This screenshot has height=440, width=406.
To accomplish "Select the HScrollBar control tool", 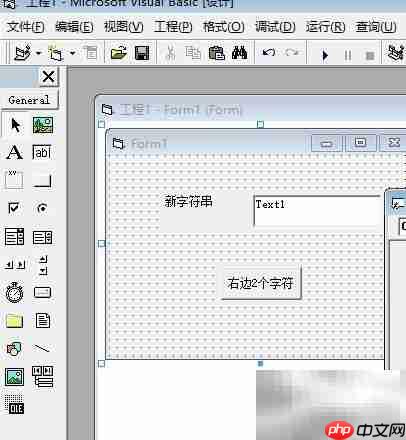I will click(x=15, y=265).
